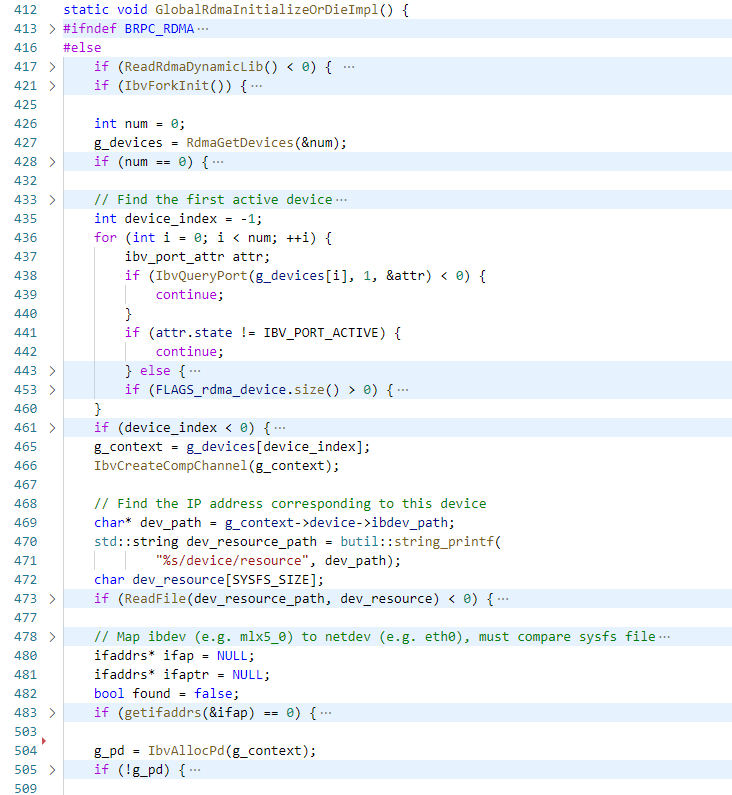Click ellipsis after IbvForkInit line

point(257,86)
